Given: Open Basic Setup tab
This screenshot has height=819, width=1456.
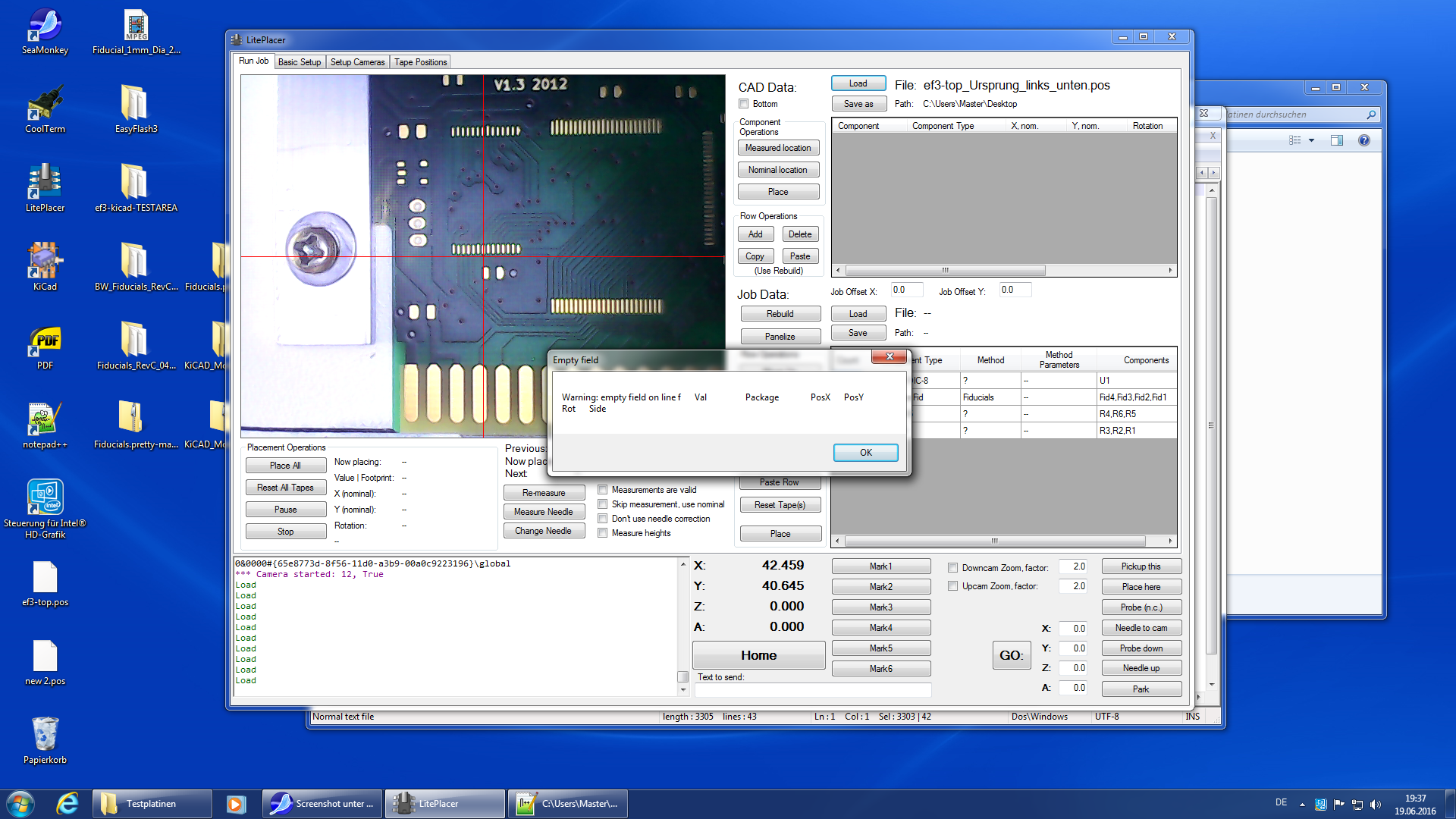Looking at the screenshot, I should (300, 62).
